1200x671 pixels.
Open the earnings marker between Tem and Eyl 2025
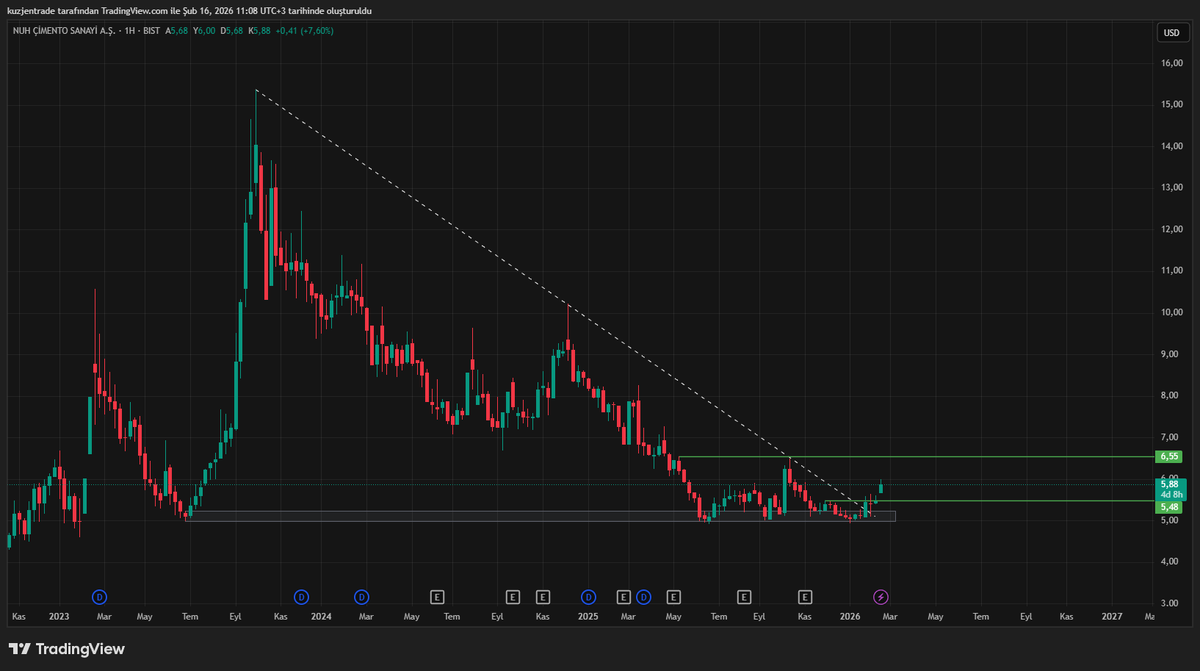click(x=744, y=597)
